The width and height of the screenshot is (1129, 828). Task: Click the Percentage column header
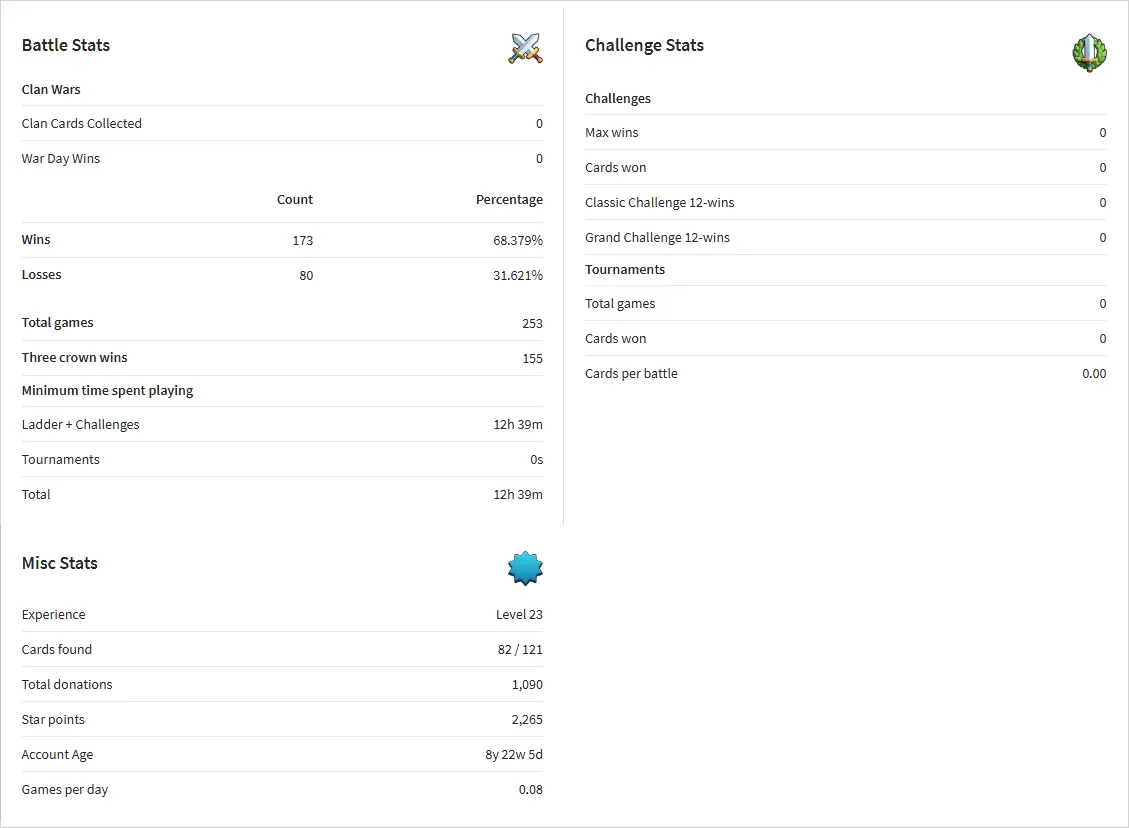[x=509, y=199]
